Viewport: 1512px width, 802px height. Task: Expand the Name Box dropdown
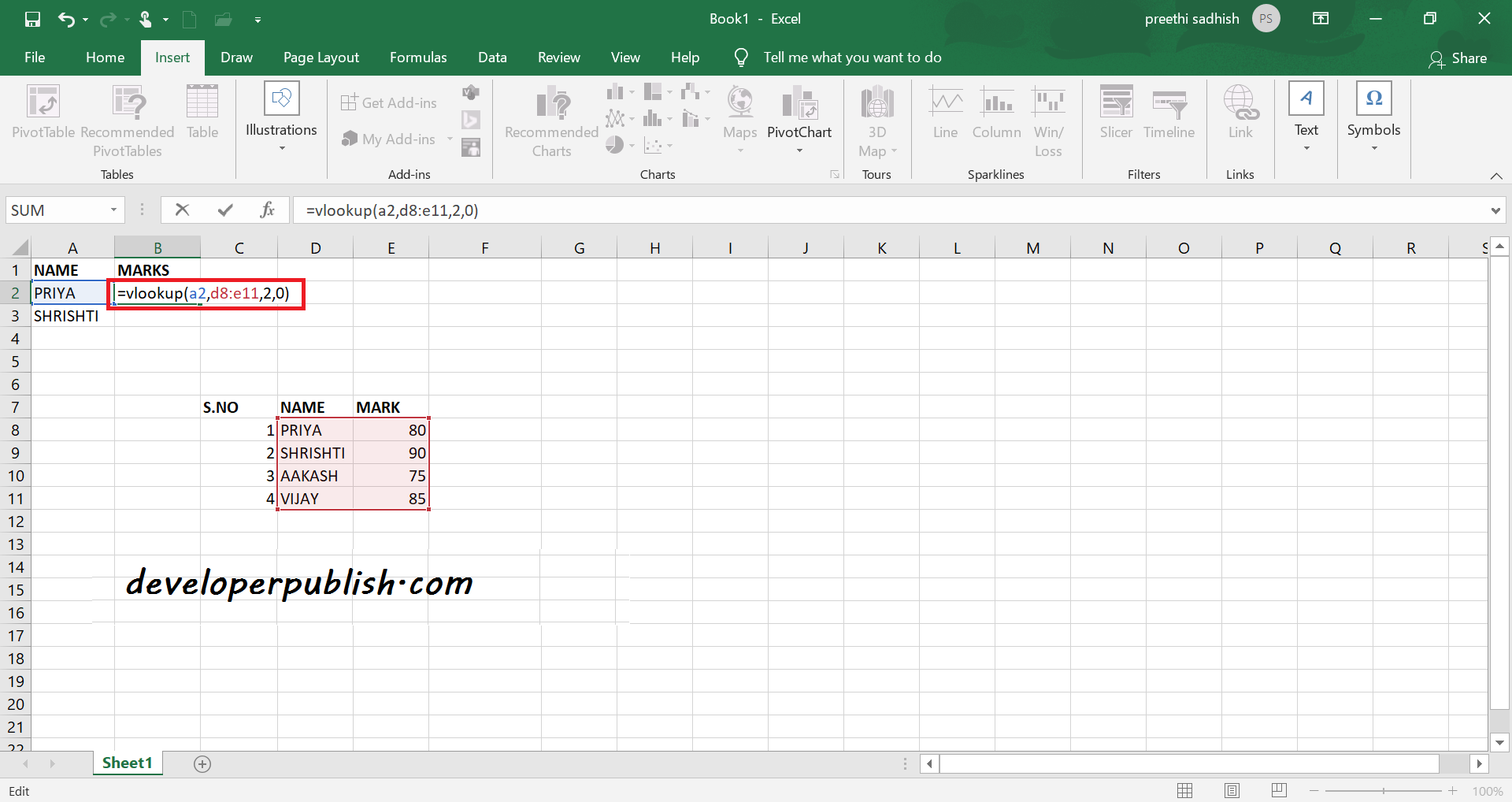pos(113,210)
